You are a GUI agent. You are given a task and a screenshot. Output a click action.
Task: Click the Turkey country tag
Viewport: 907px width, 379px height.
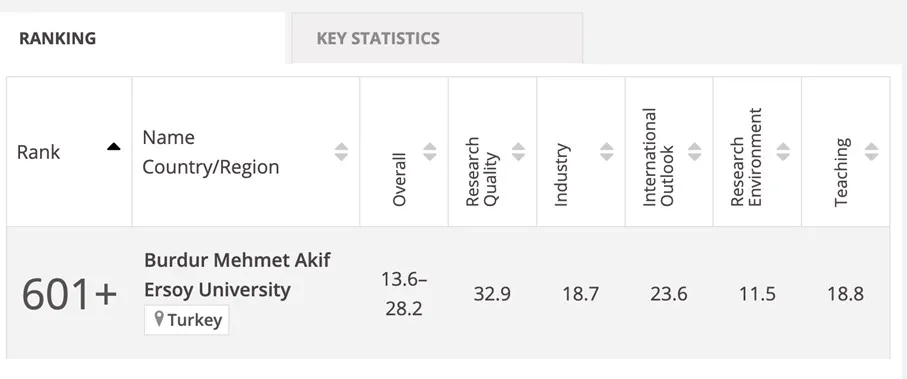coord(187,320)
